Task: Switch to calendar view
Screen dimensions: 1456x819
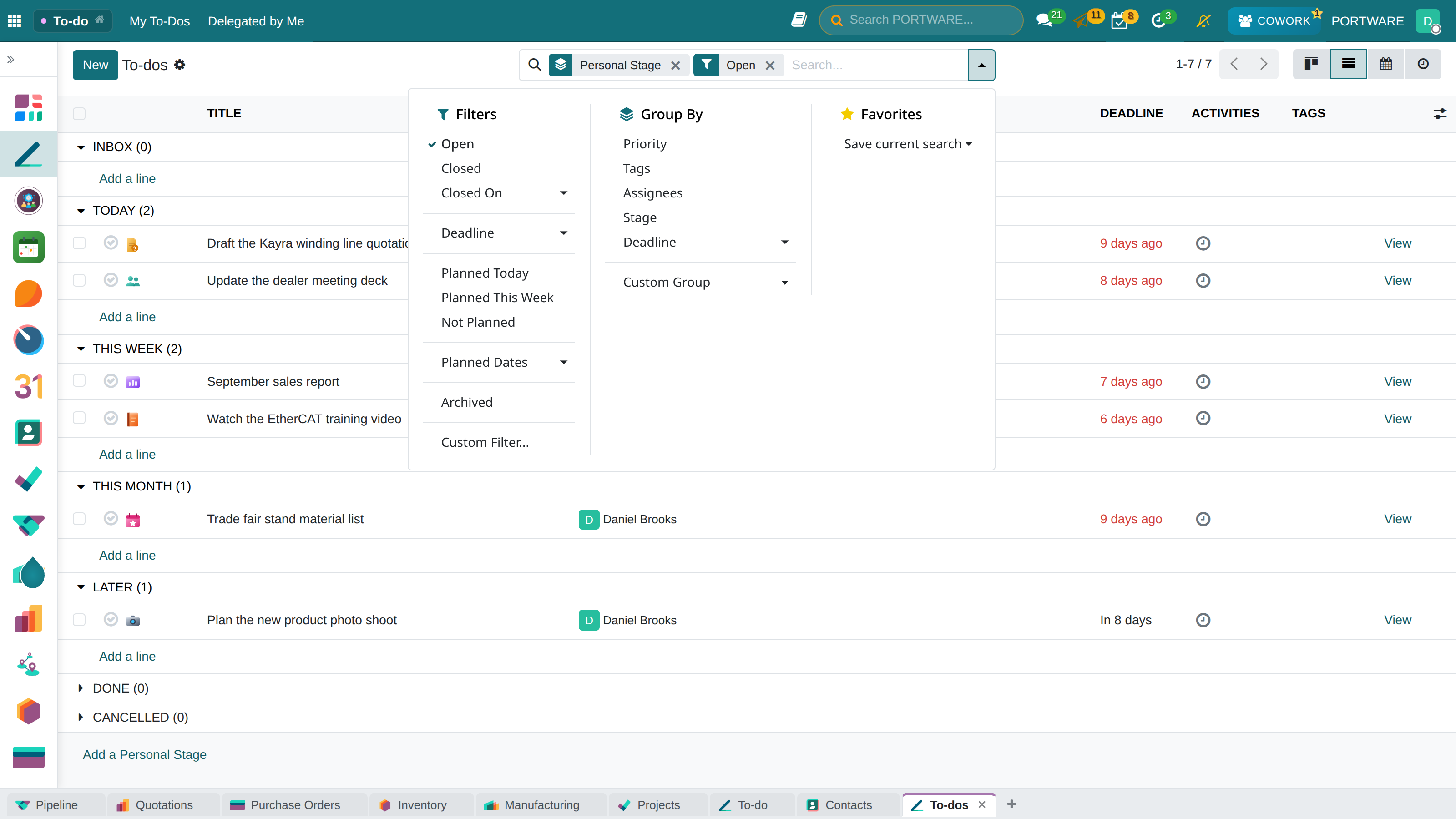Action: click(1386, 65)
